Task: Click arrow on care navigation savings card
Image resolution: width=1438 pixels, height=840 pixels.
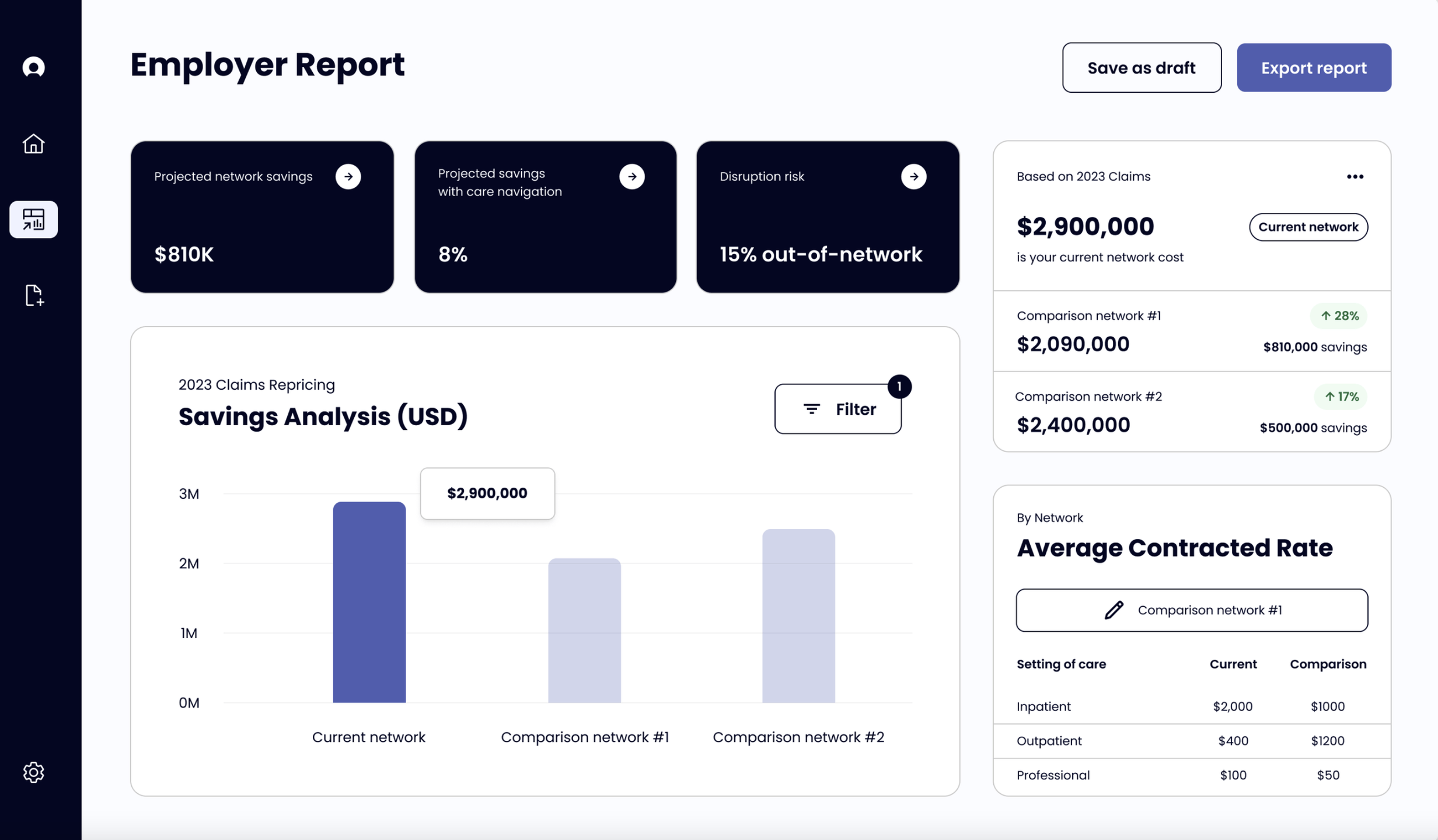Action: tap(631, 176)
